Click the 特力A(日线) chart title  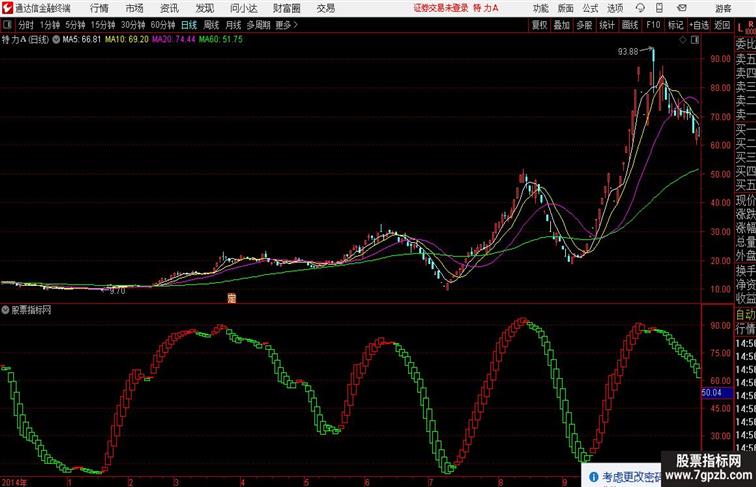[x=25, y=40]
